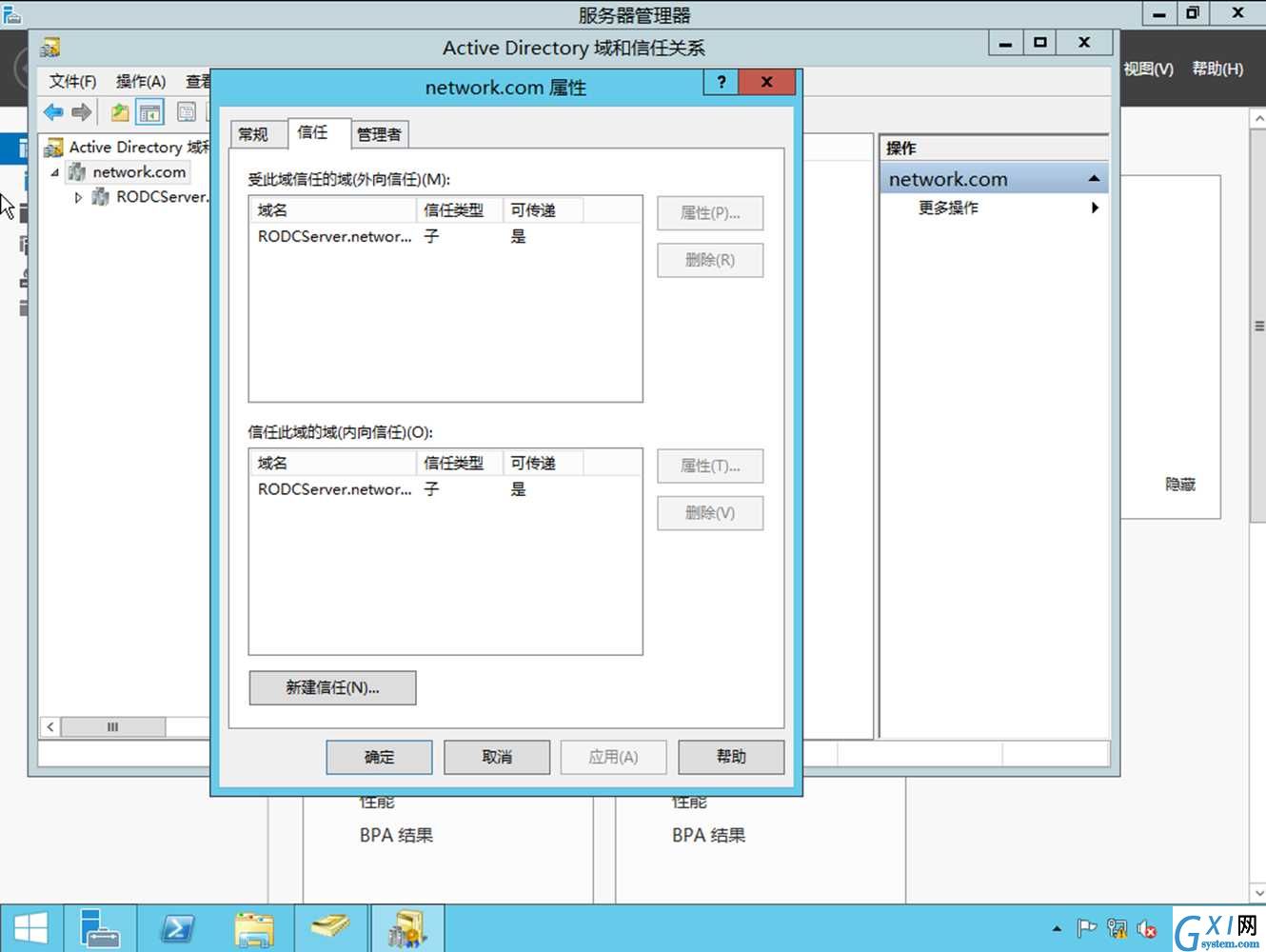
Task: Click the muted volume tray icon
Action: [x=1147, y=928]
